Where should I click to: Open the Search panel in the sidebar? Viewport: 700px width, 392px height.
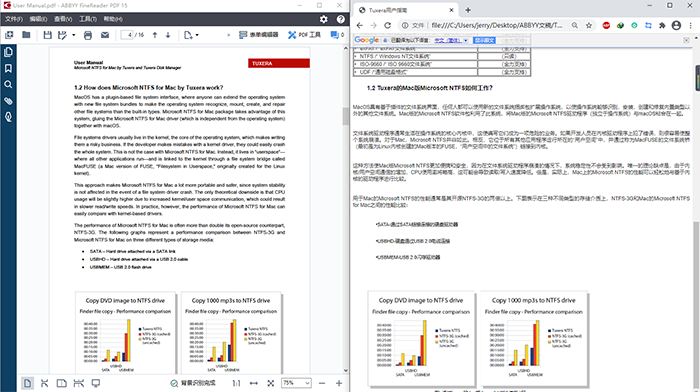[x=8, y=84]
